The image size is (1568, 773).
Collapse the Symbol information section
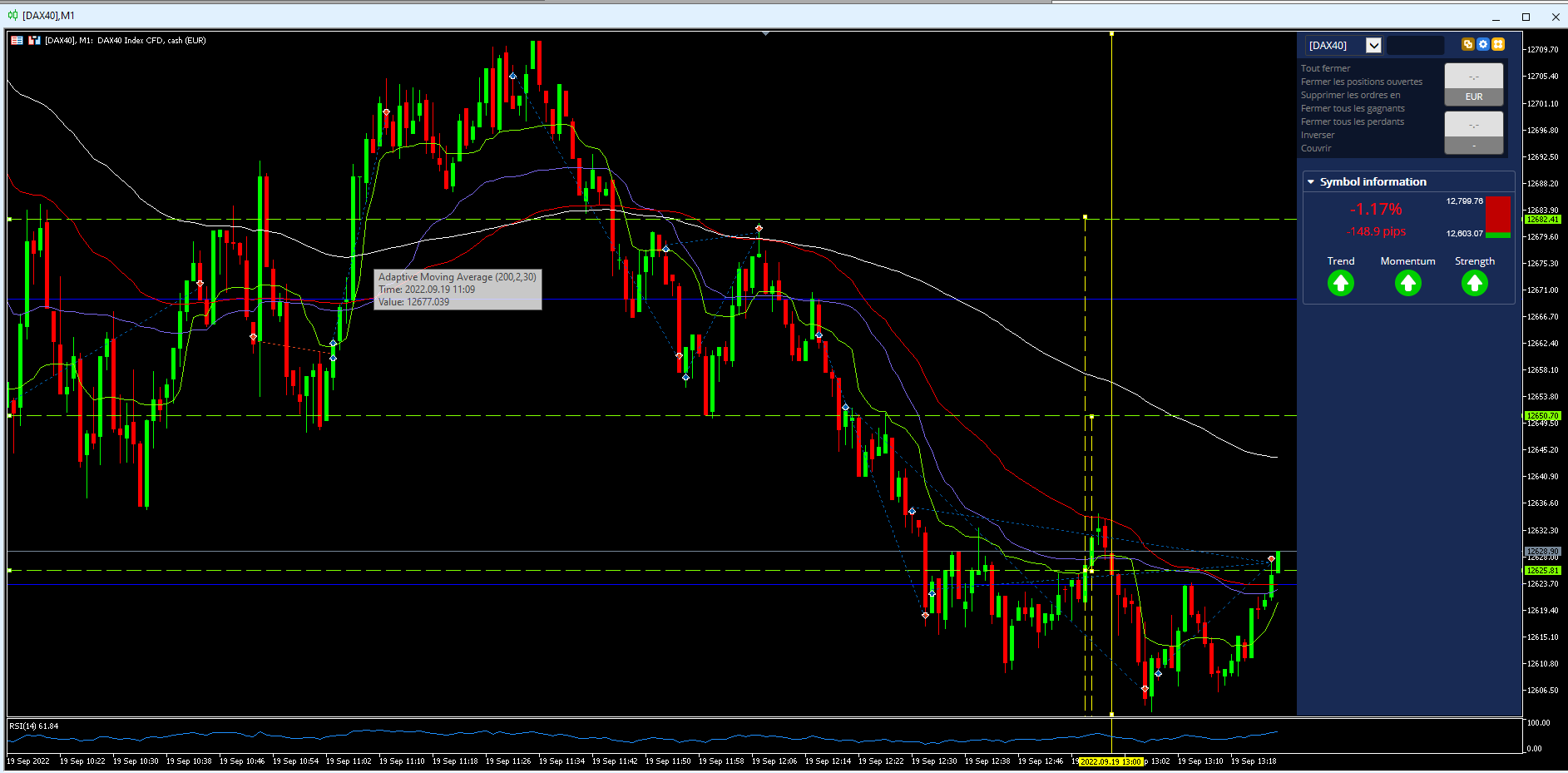coord(1311,181)
